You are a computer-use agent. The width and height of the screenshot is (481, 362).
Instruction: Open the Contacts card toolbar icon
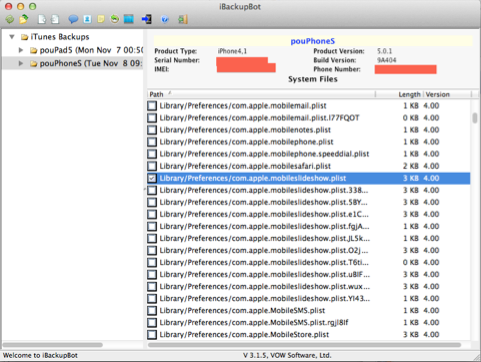(87, 19)
